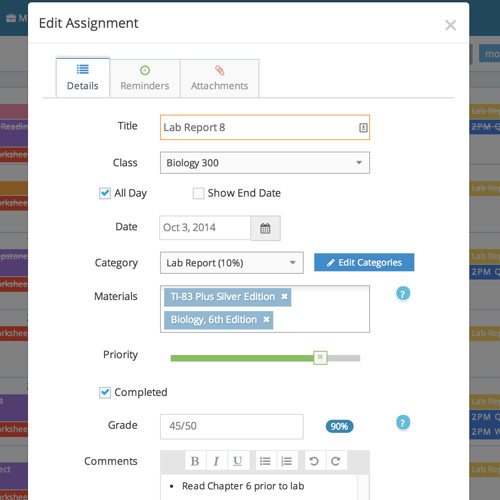Enable Show End Date checkbox
Screen dimensions: 500x500
coord(198,193)
